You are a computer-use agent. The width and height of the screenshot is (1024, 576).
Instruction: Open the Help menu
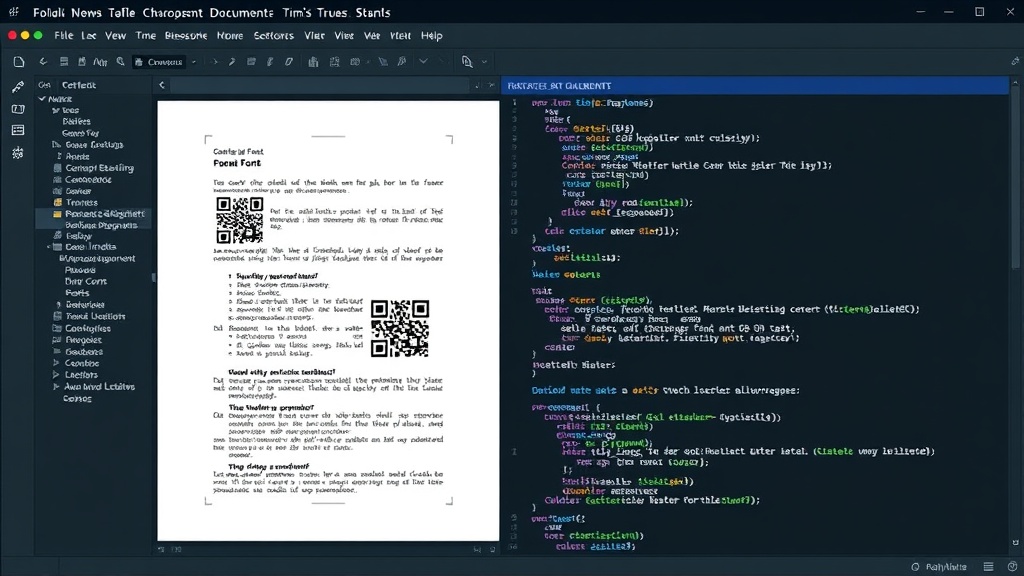[x=432, y=35]
